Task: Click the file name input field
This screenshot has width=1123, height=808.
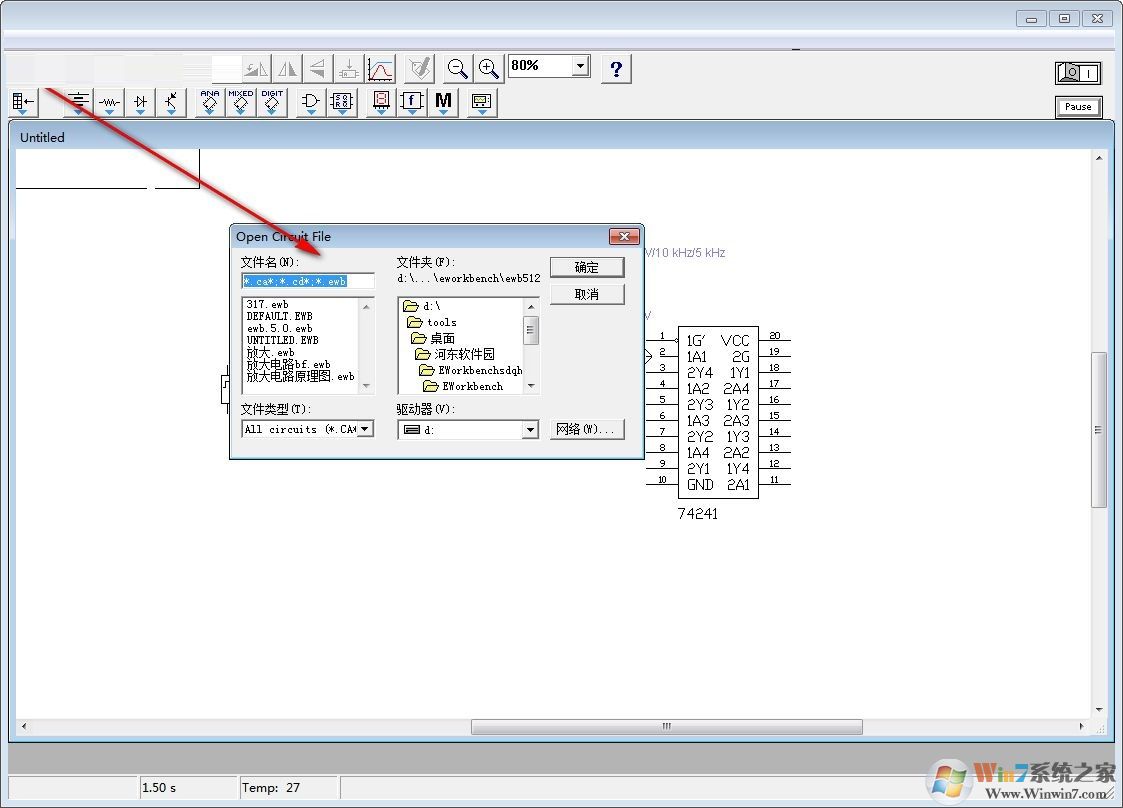Action: click(308, 281)
